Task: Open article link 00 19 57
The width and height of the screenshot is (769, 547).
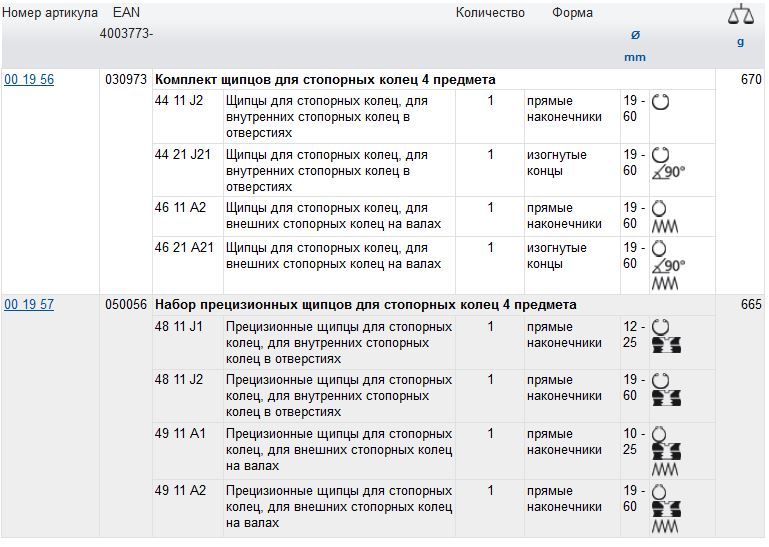Action: tap(29, 305)
